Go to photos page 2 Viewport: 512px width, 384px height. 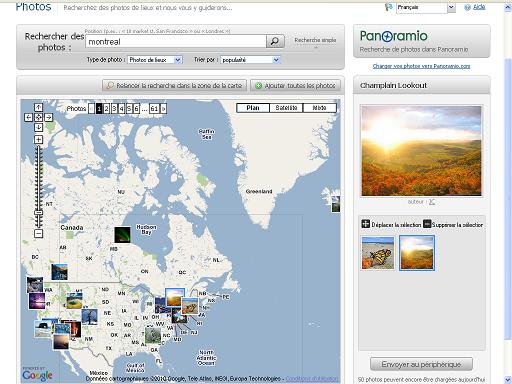pyautogui.click(x=107, y=109)
